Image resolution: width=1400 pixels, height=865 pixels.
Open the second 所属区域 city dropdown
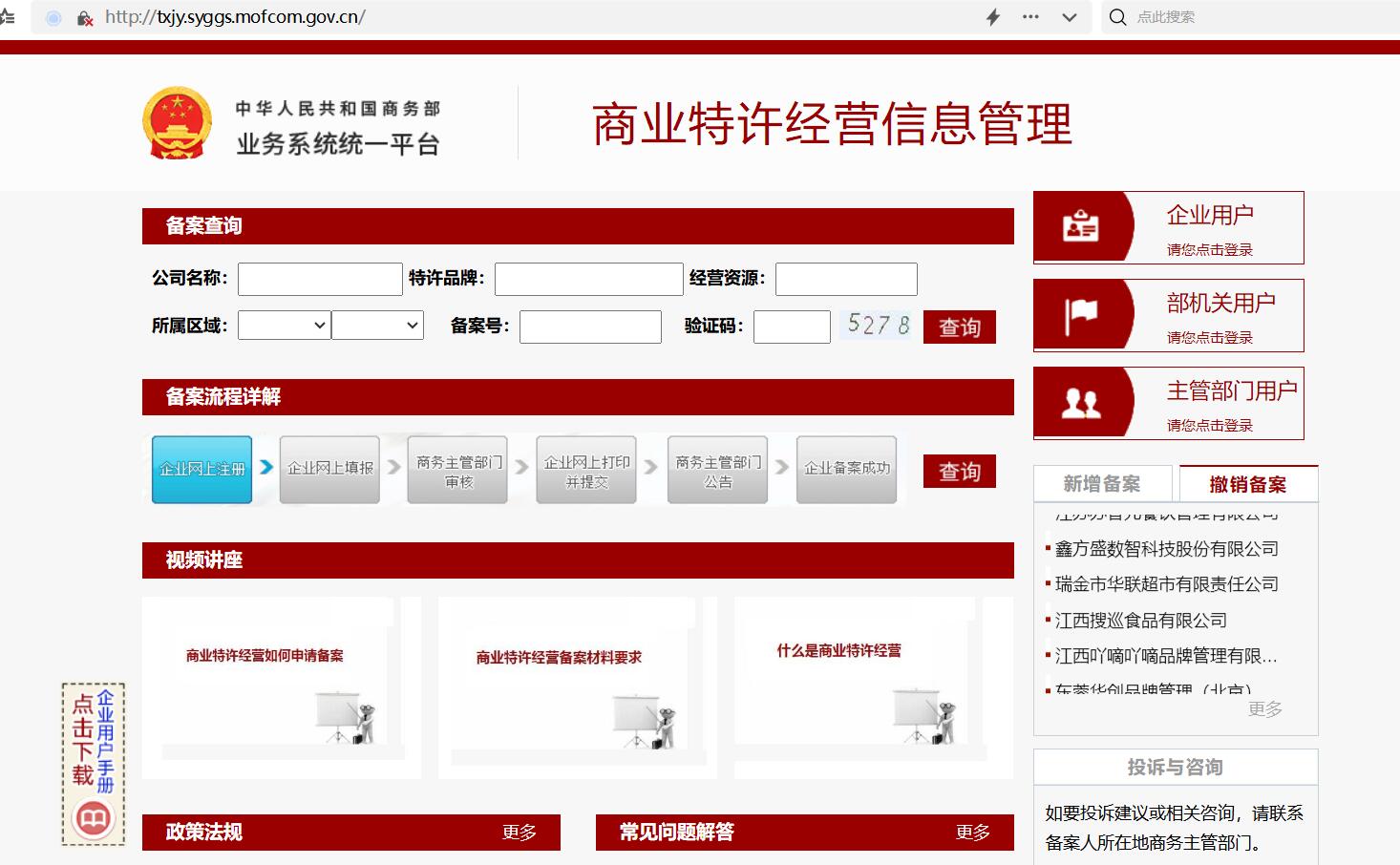pos(377,326)
